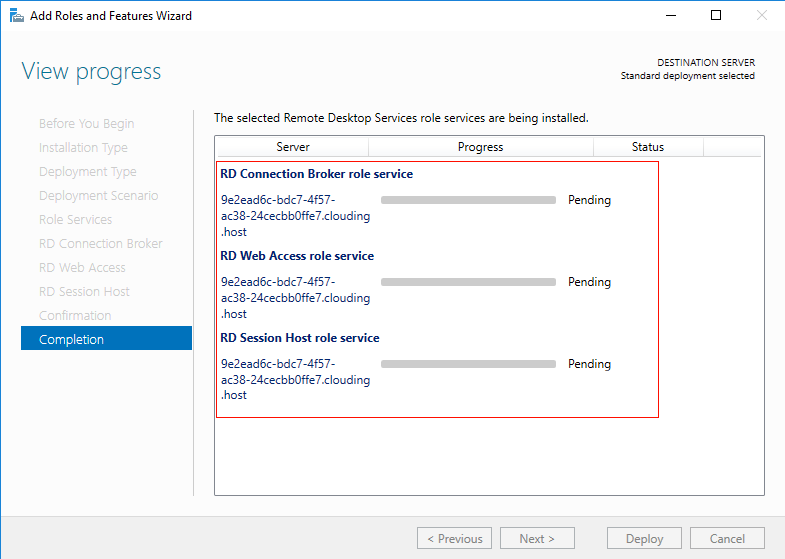
Task: Open the Before You Begin step
Action: tap(87, 124)
